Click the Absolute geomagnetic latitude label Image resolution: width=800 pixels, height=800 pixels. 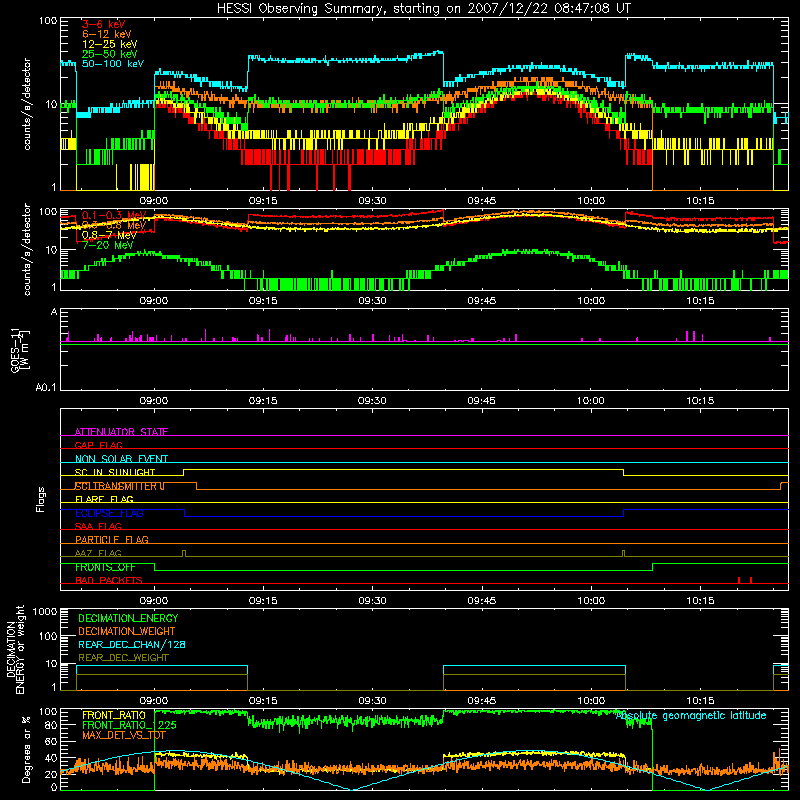point(691,716)
